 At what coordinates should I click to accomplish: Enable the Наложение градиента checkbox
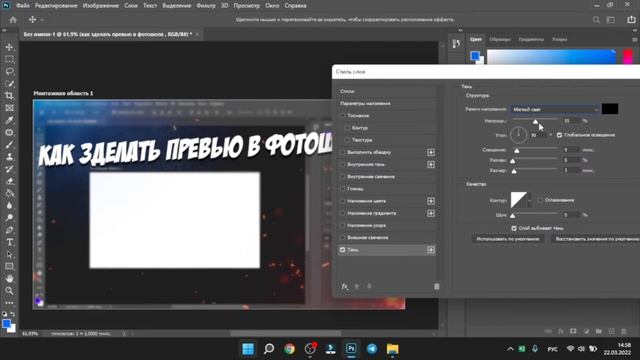343,213
